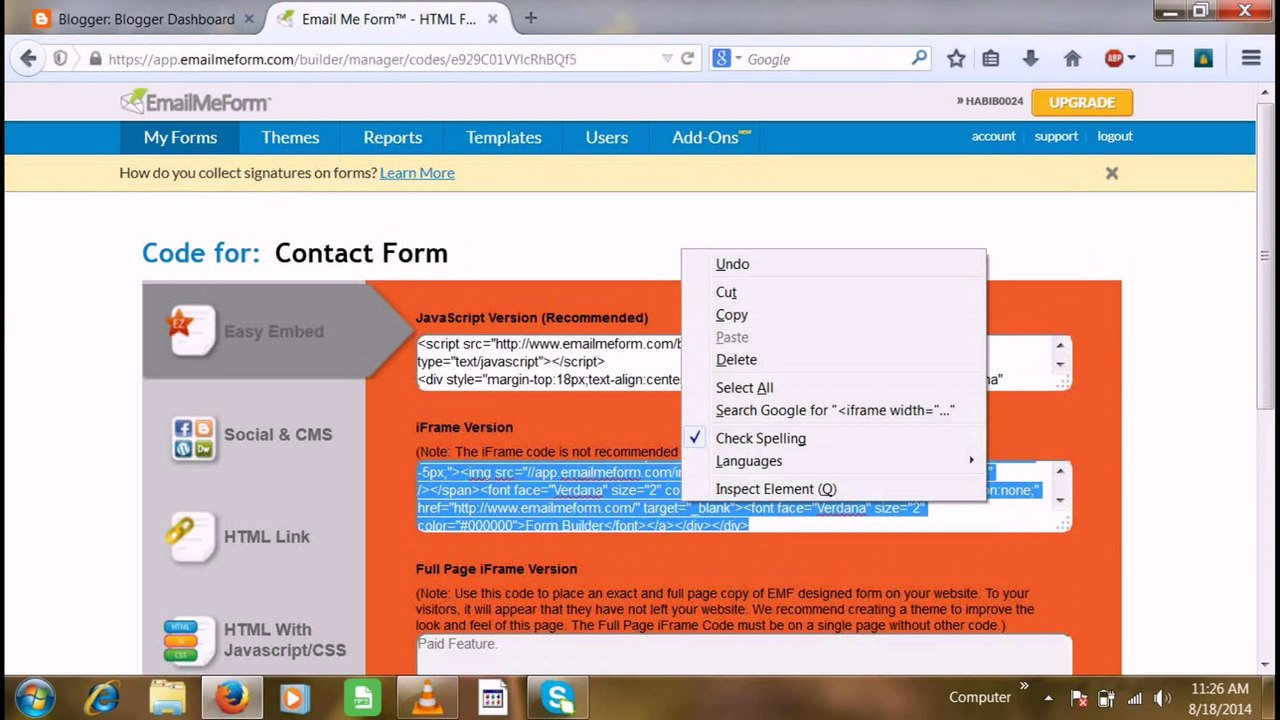
Task: Close the Blogger Dashboard tab
Action: click(x=249, y=19)
